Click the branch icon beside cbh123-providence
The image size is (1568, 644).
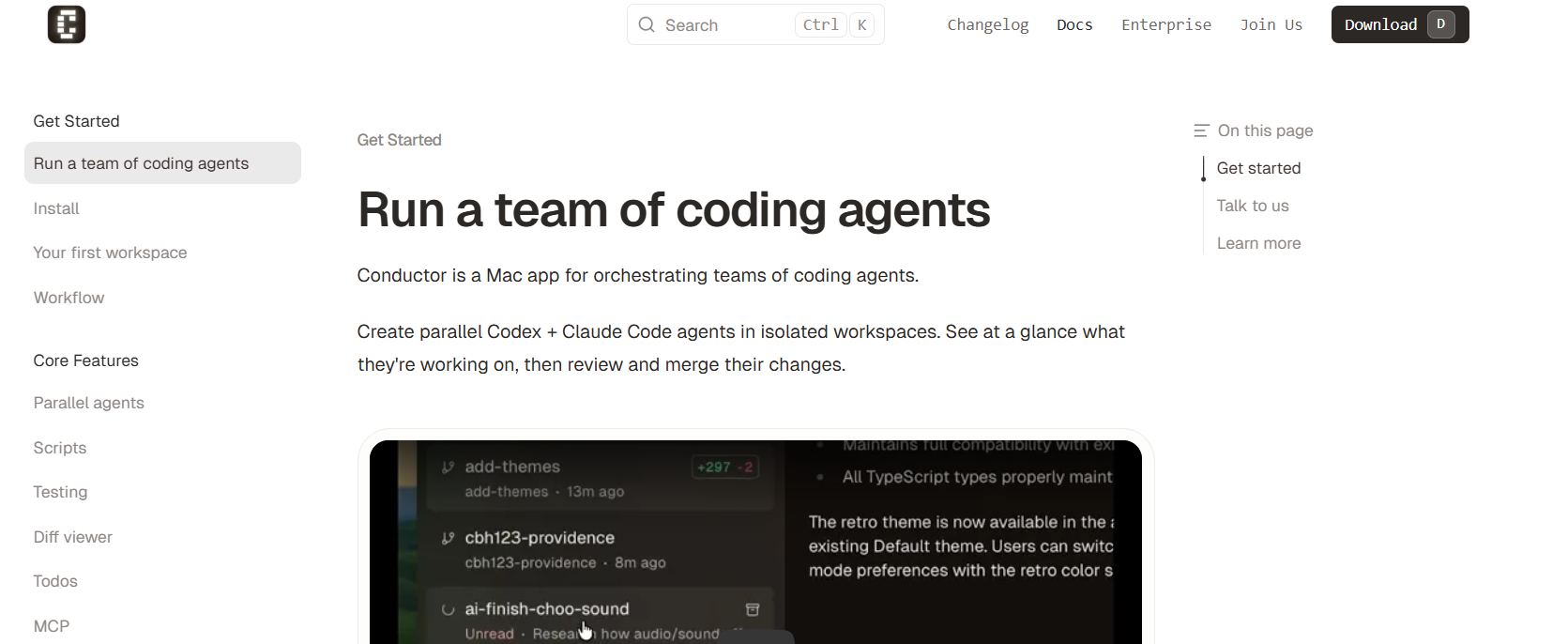click(x=449, y=538)
